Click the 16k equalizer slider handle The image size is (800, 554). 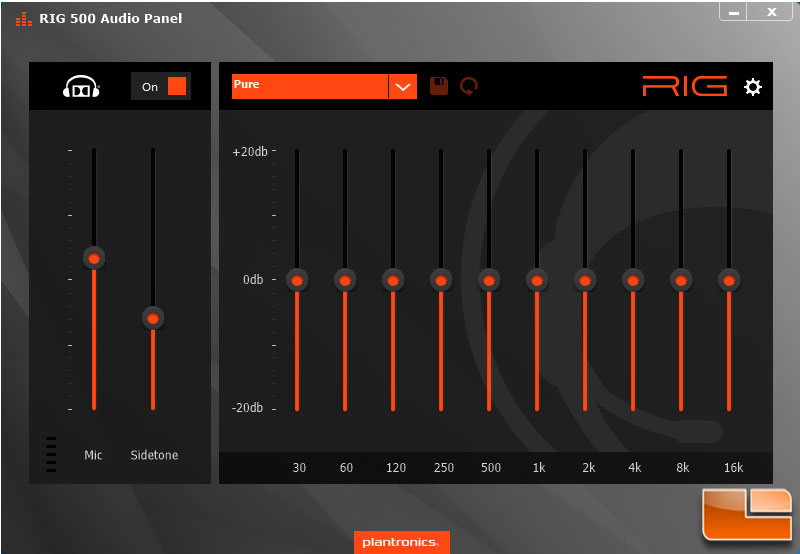[729, 280]
